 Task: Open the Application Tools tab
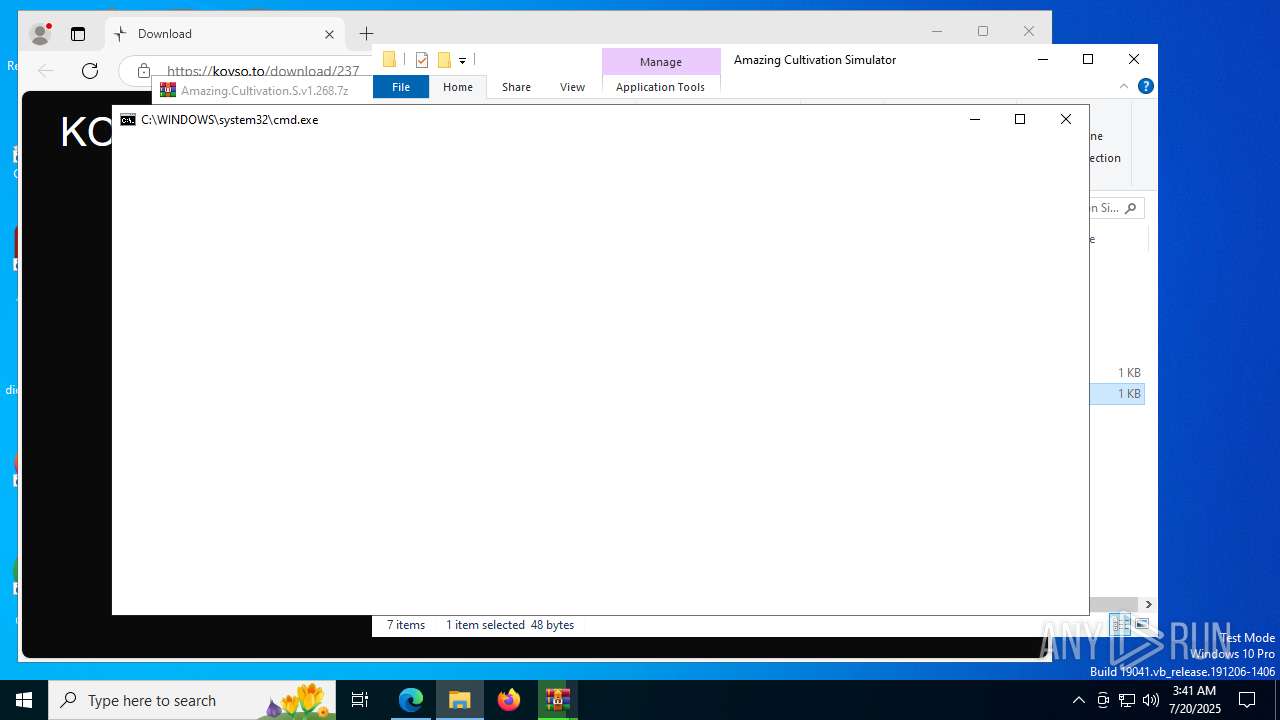pos(660,87)
